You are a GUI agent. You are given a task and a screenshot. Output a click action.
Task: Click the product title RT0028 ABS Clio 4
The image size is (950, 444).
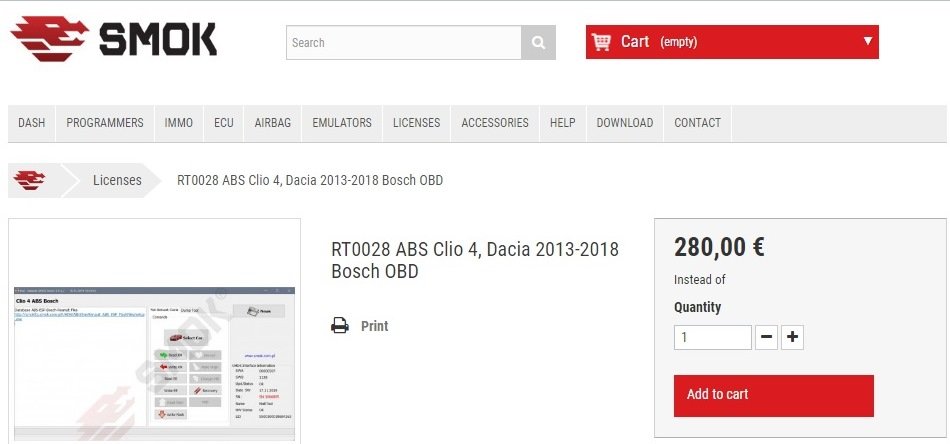475,260
